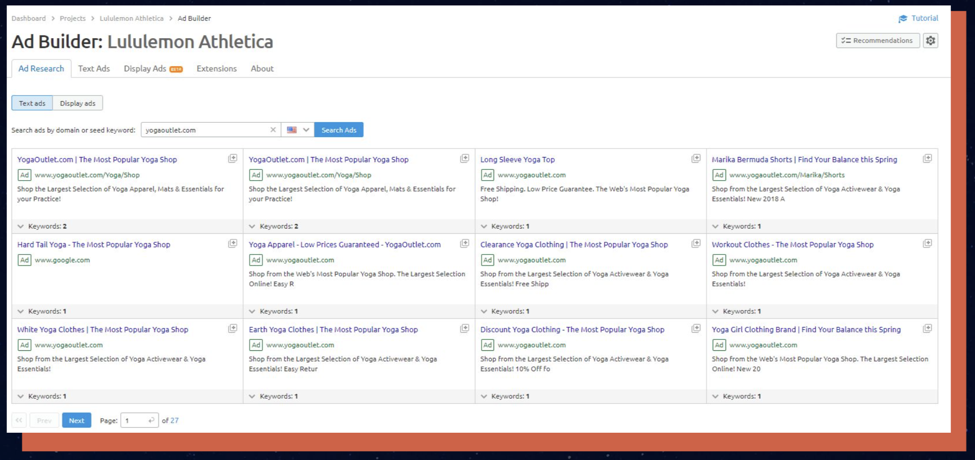Click the Prev page button

(x=44, y=420)
